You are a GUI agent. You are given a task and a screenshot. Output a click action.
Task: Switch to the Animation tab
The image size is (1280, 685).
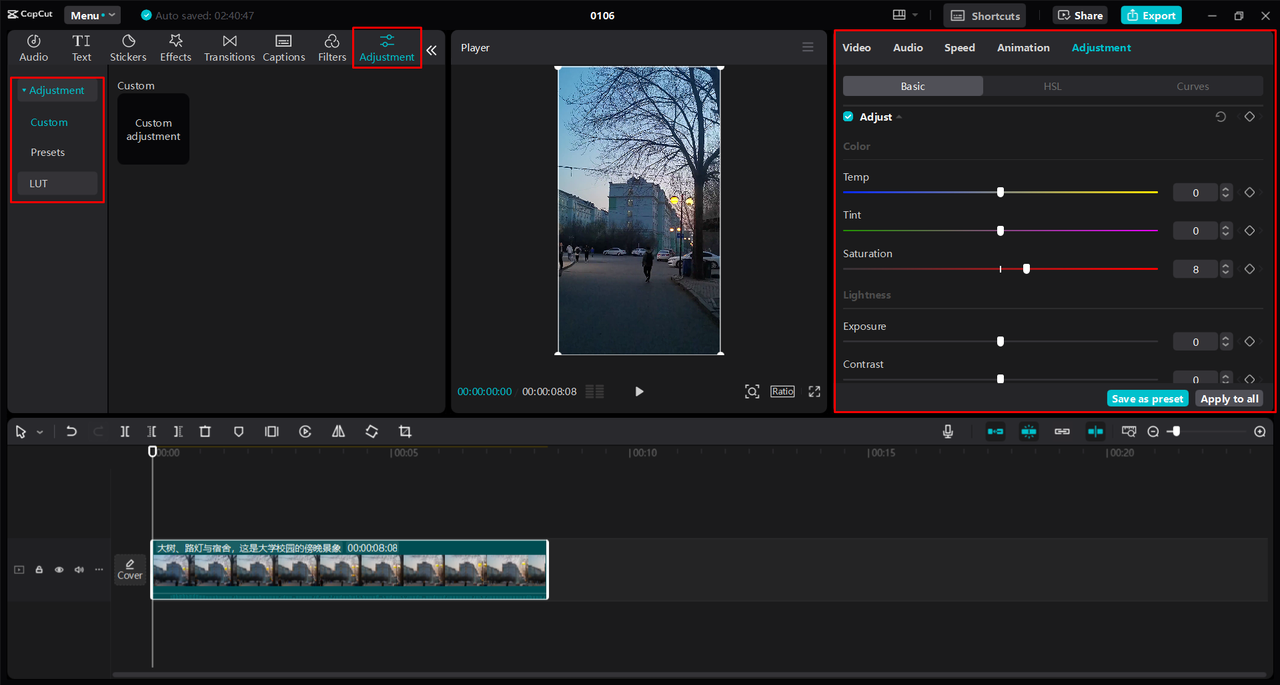click(1023, 48)
